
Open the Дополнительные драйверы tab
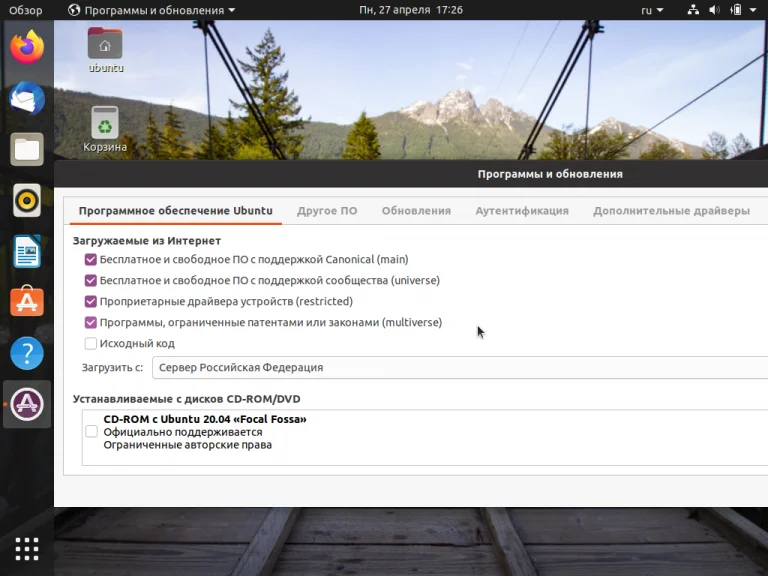pyautogui.click(x=671, y=211)
